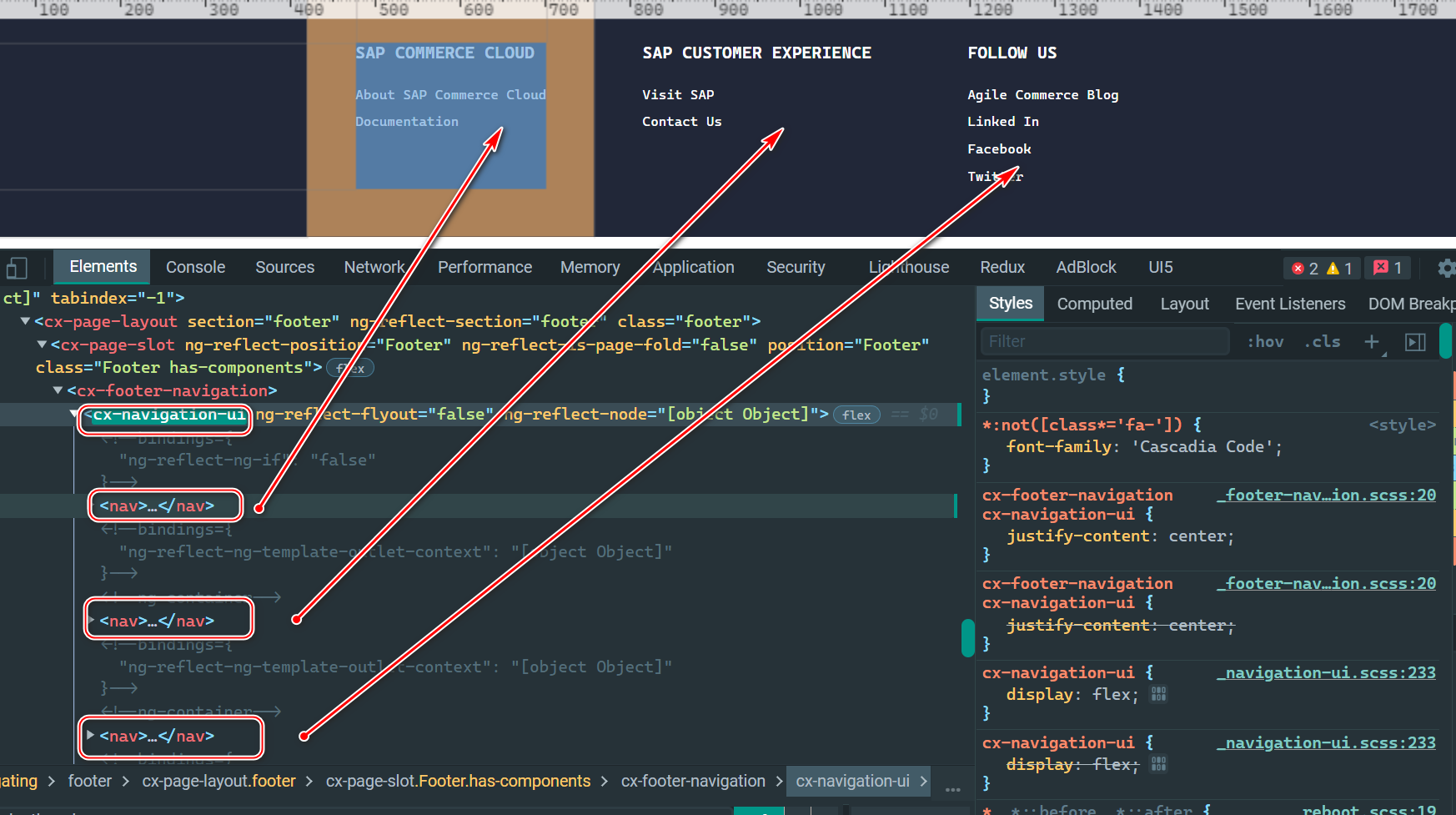This screenshot has height=815, width=1456.
Task: Open the Application tab
Action: (693, 267)
